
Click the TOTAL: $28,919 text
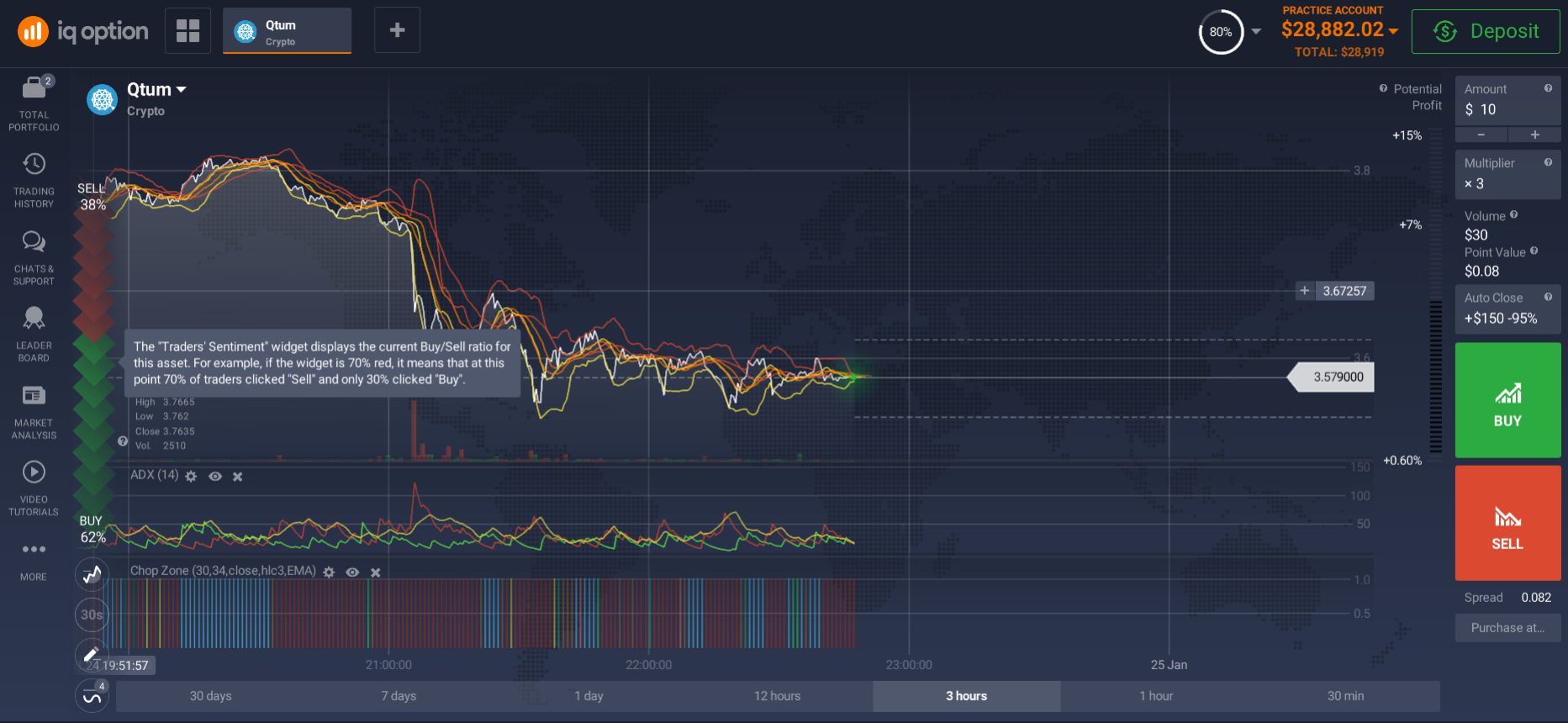(1339, 52)
